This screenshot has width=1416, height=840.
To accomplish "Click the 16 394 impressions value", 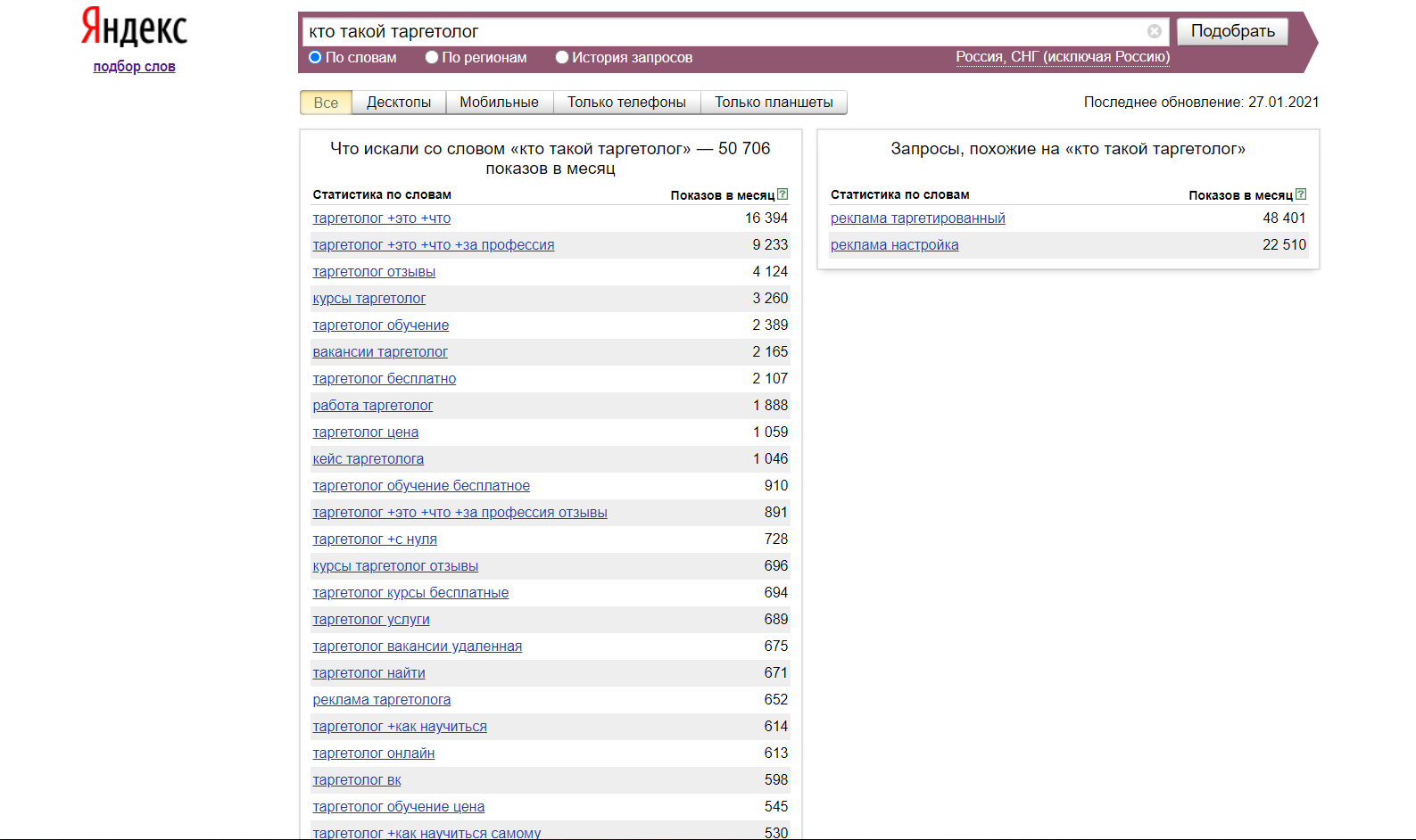I will pos(766,218).
